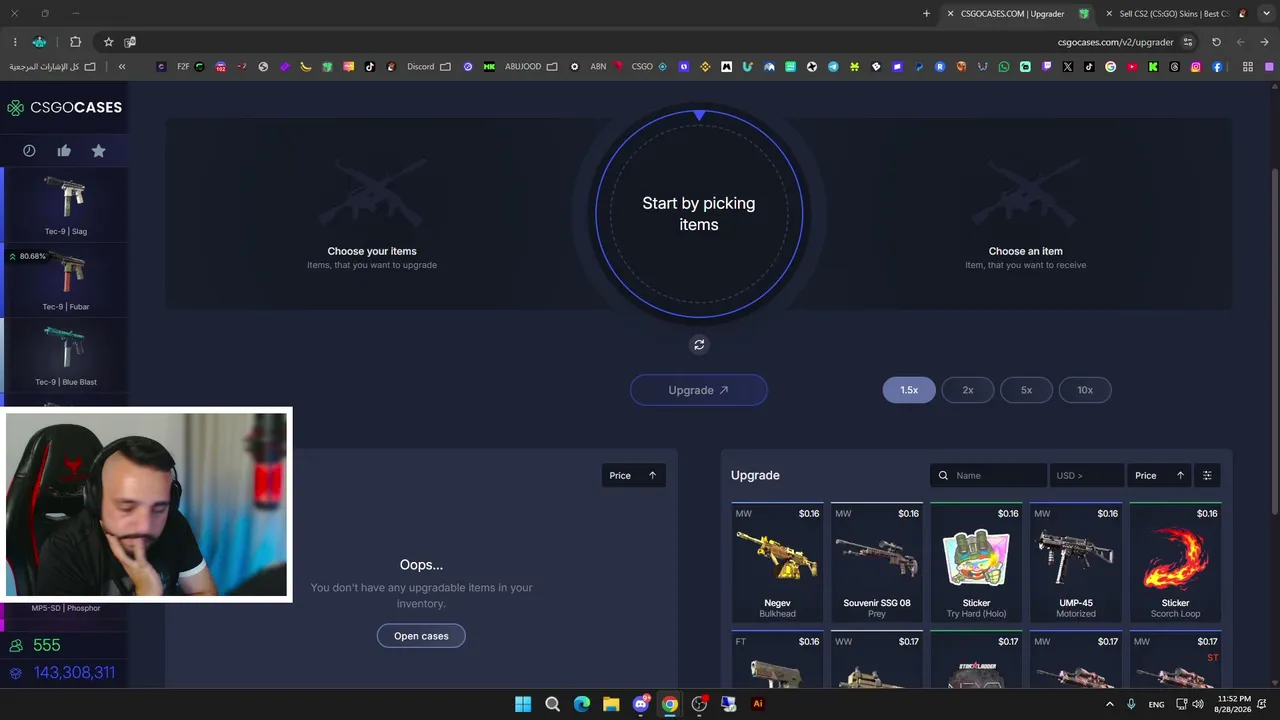The width and height of the screenshot is (1280, 720).
Task: Click the swap refresh icon below the circle
Action: (x=699, y=345)
